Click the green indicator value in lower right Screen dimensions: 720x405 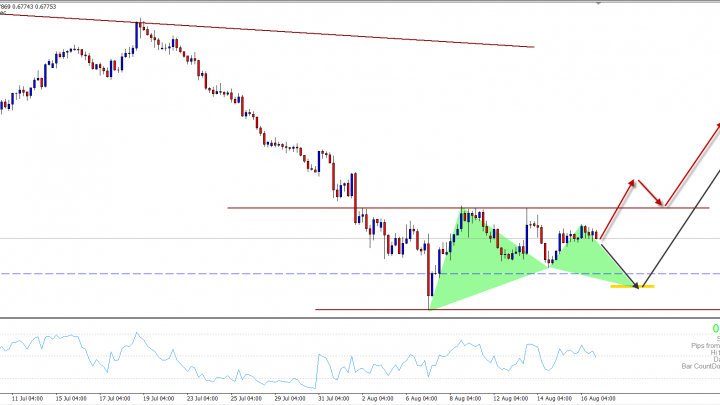[x=716, y=328]
